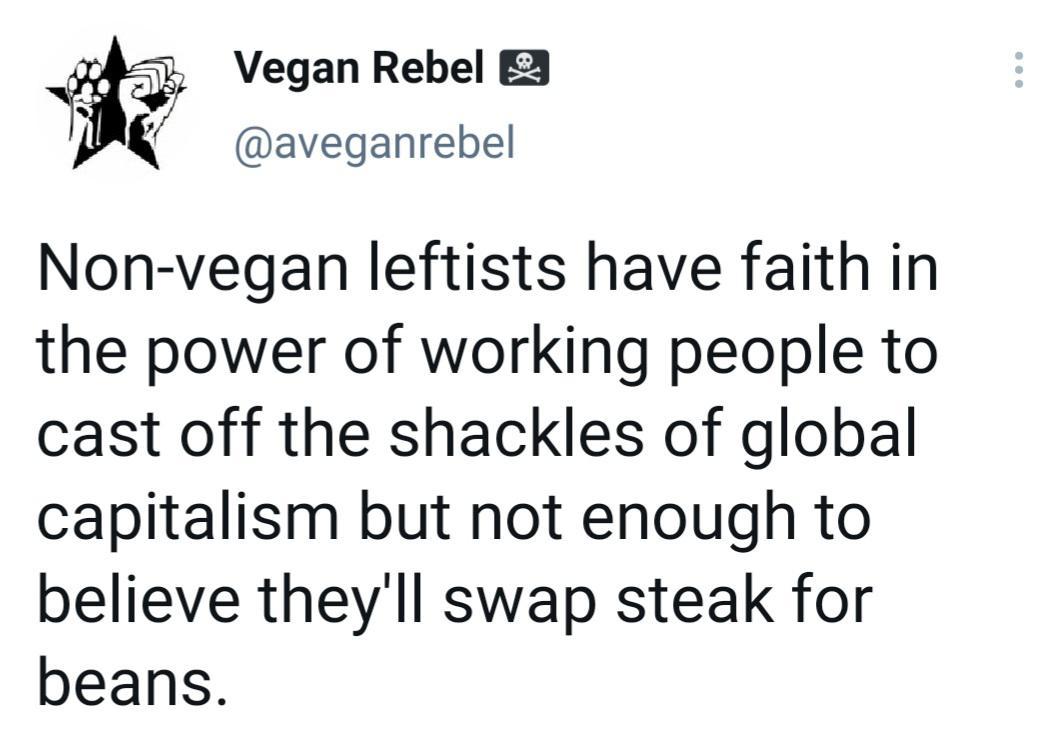Click the word "beans." ending the tweet
Image resolution: width=1055 pixels, height=732 pixels.
pos(131,681)
